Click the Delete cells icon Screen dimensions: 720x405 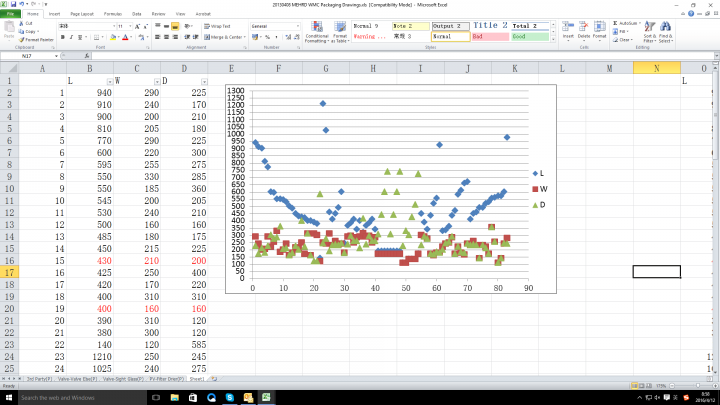(583, 32)
